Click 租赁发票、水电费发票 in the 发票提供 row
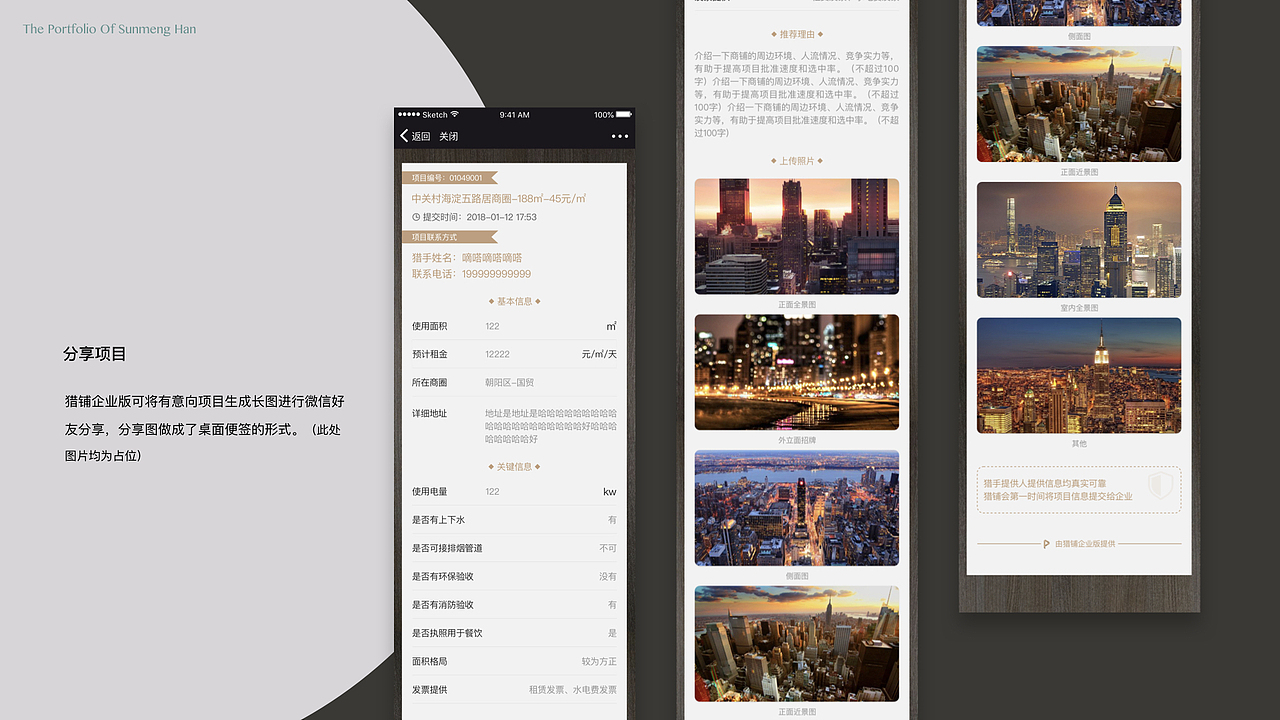 click(x=573, y=690)
